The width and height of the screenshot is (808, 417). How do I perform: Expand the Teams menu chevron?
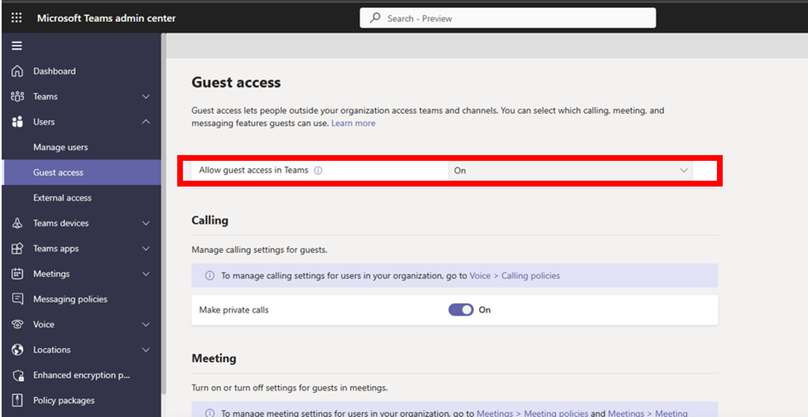[146, 96]
